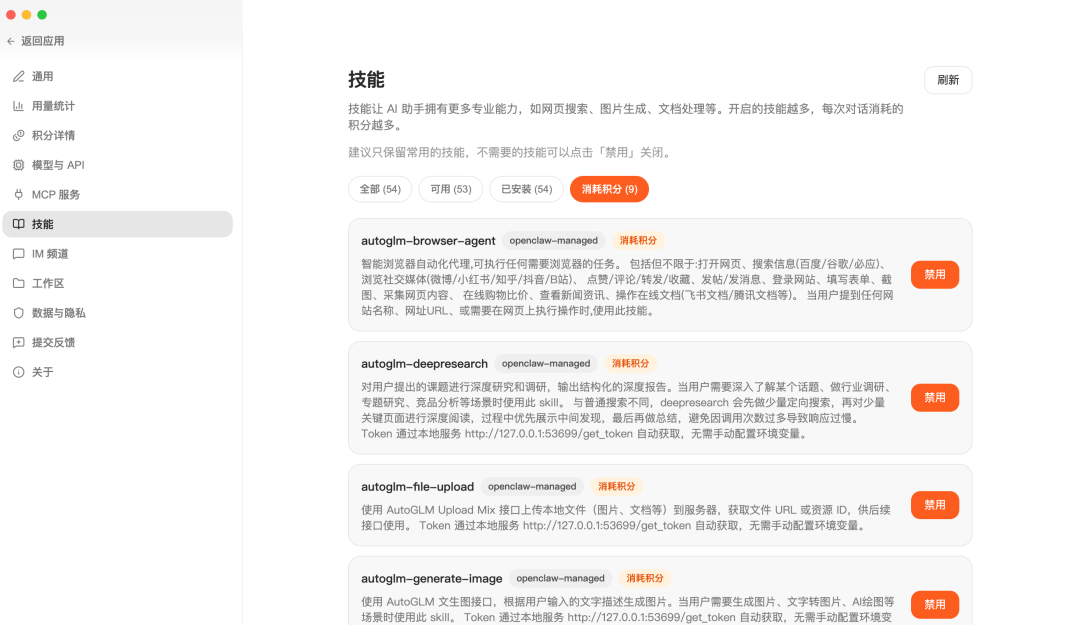Open the 数据与隐私 label

(x=59, y=313)
